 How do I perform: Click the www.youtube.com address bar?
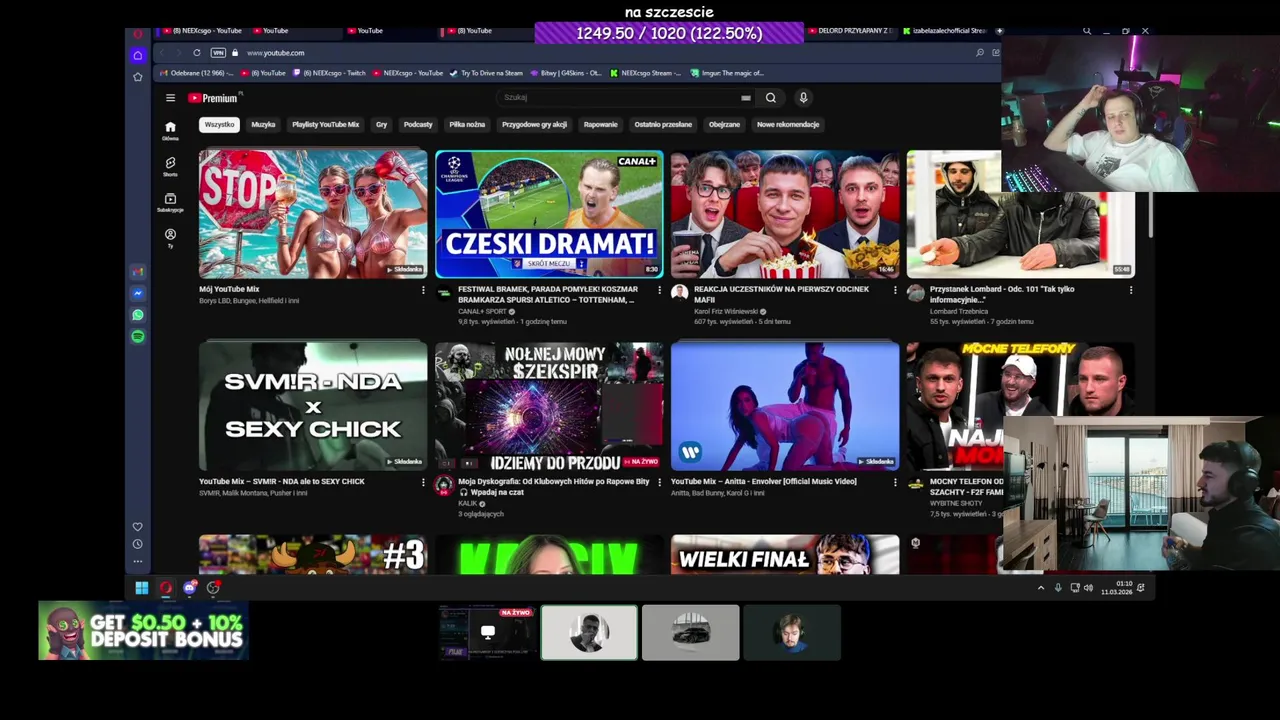click(x=276, y=53)
